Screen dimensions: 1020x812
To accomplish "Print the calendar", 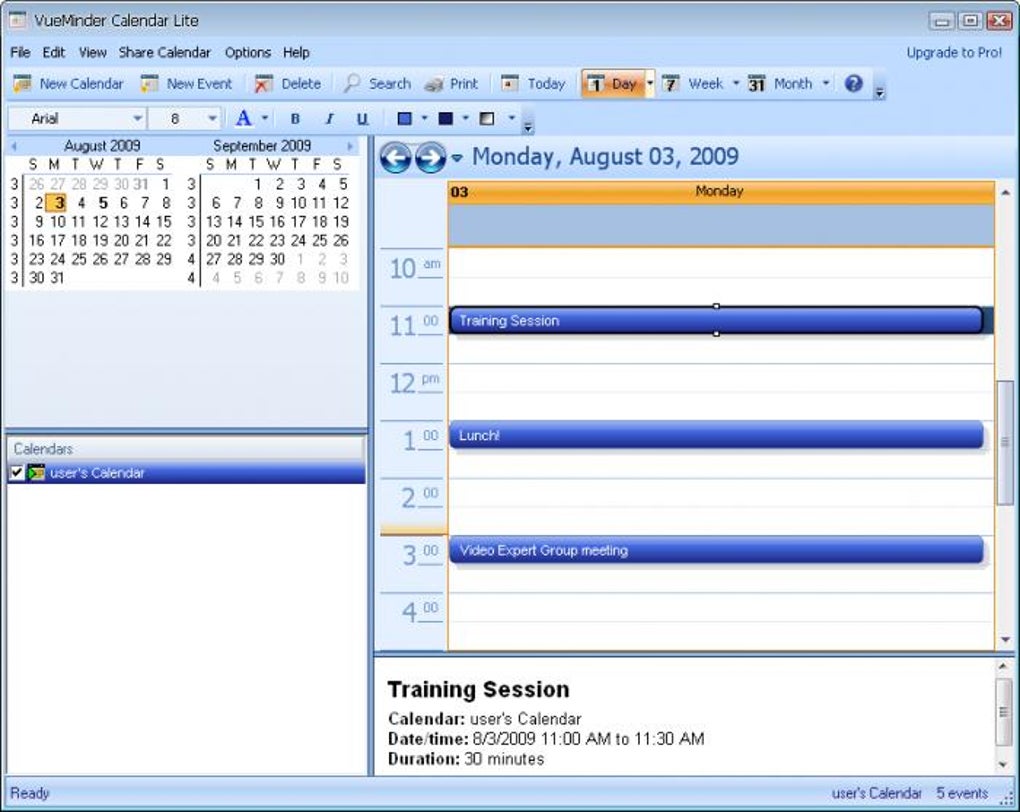I will click(451, 84).
